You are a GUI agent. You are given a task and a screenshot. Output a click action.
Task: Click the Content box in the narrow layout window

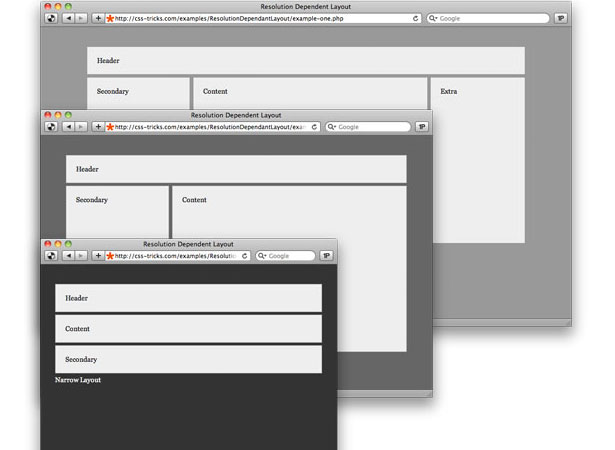(189, 329)
